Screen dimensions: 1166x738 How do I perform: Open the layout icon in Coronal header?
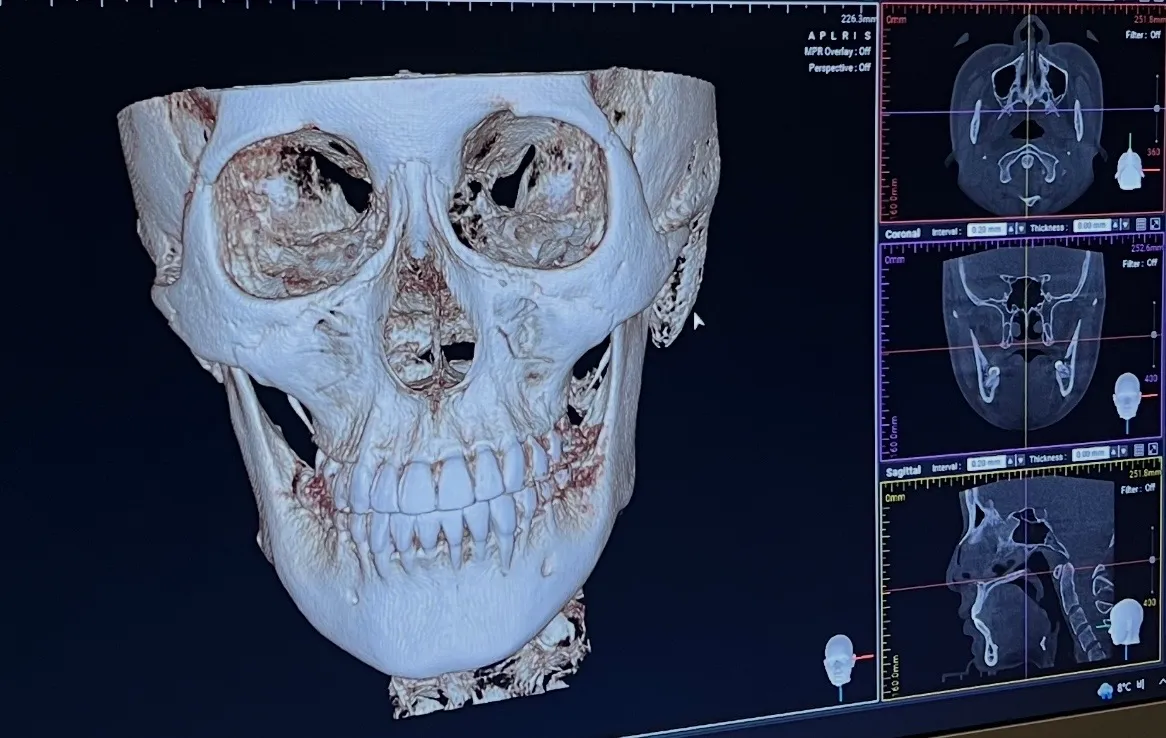click(x=1141, y=224)
